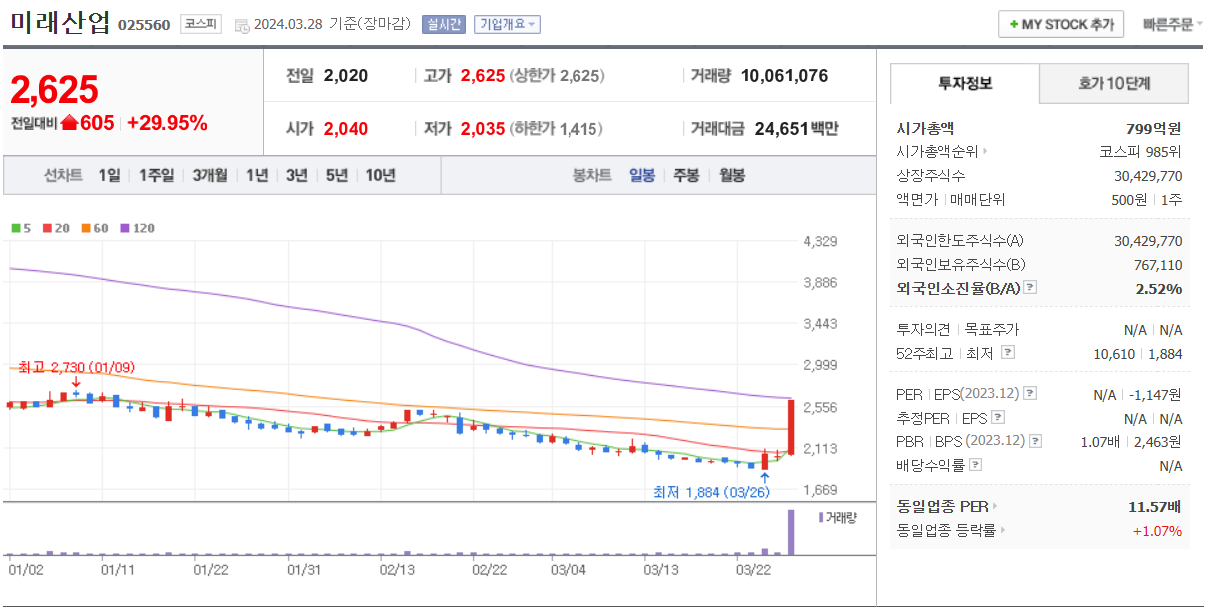Click the 저가 2,035 value
This screenshot has width=1211, height=607.
coord(482,129)
